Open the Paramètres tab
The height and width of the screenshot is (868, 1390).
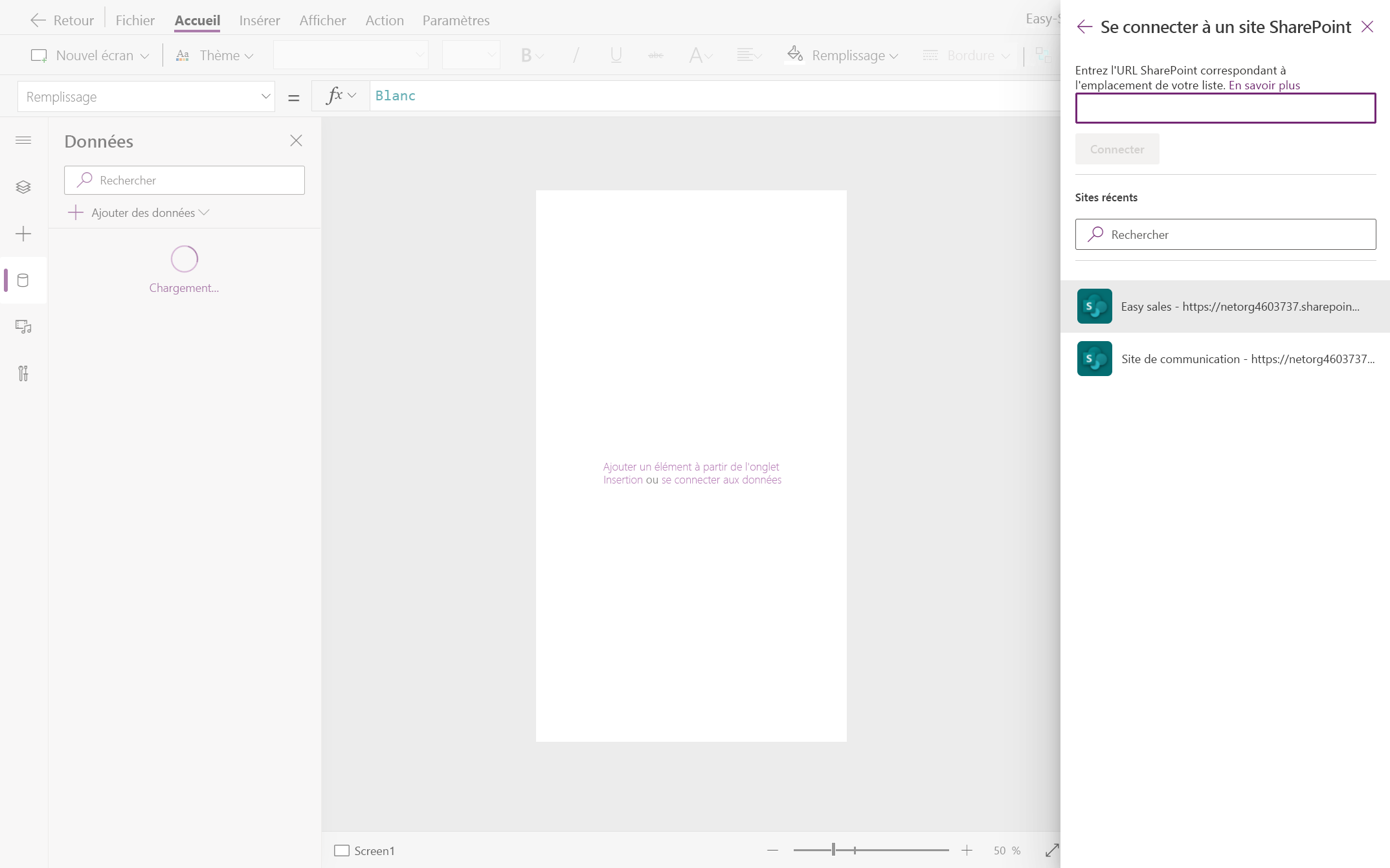[x=456, y=20]
